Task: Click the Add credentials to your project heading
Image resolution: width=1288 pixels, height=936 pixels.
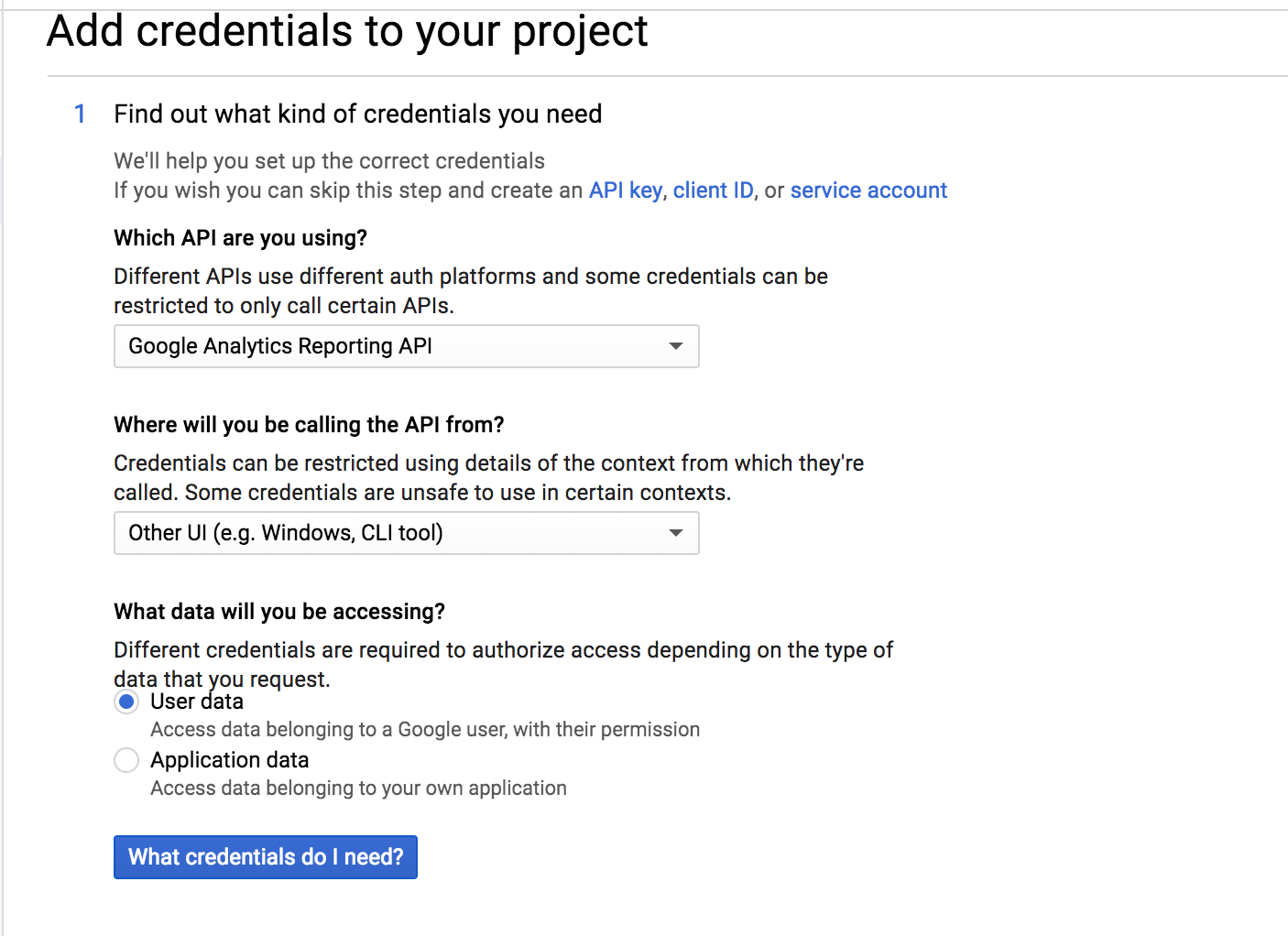Action: (347, 31)
